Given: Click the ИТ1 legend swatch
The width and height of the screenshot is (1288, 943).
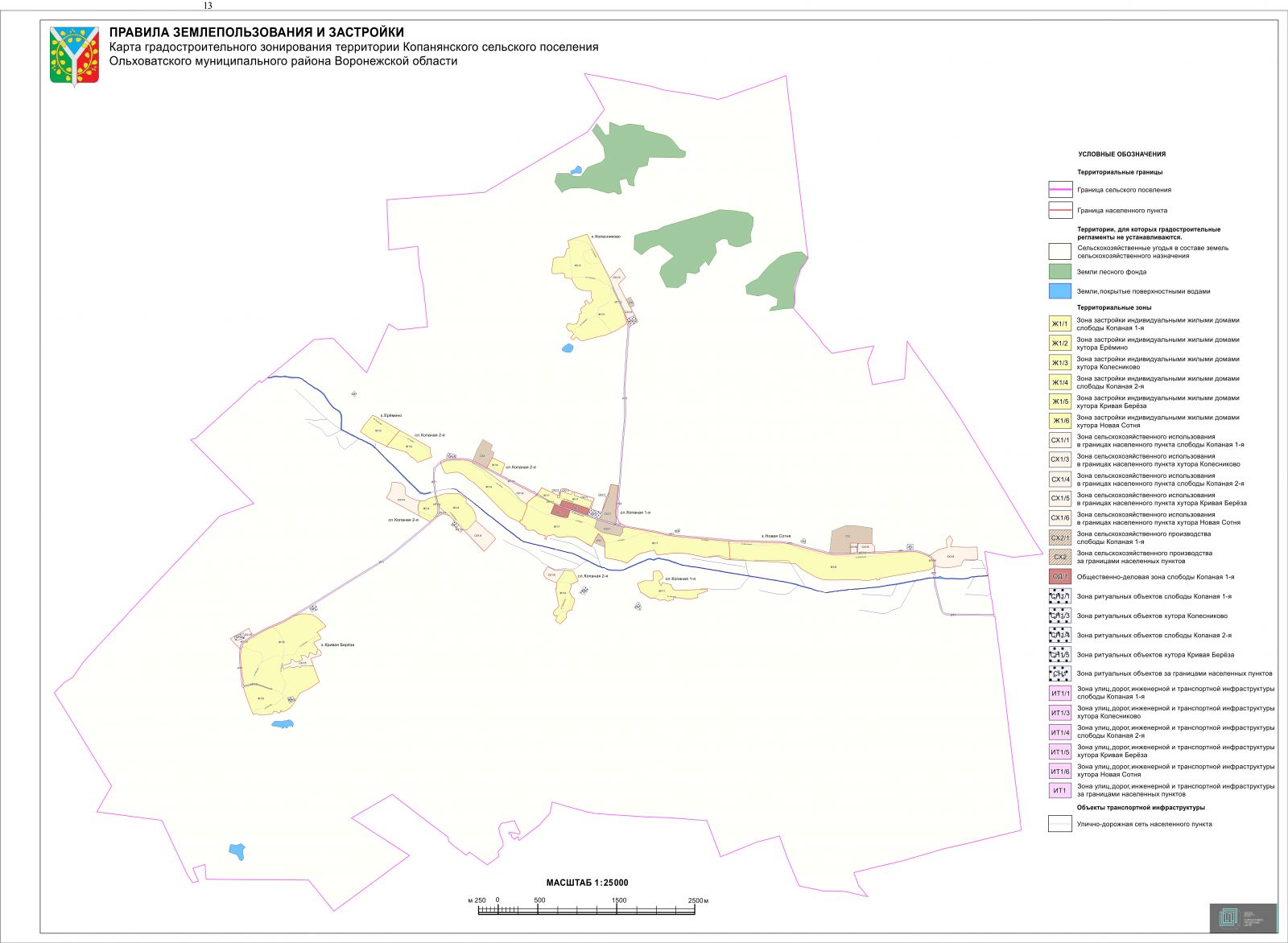Looking at the screenshot, I should click(1060, 790).
